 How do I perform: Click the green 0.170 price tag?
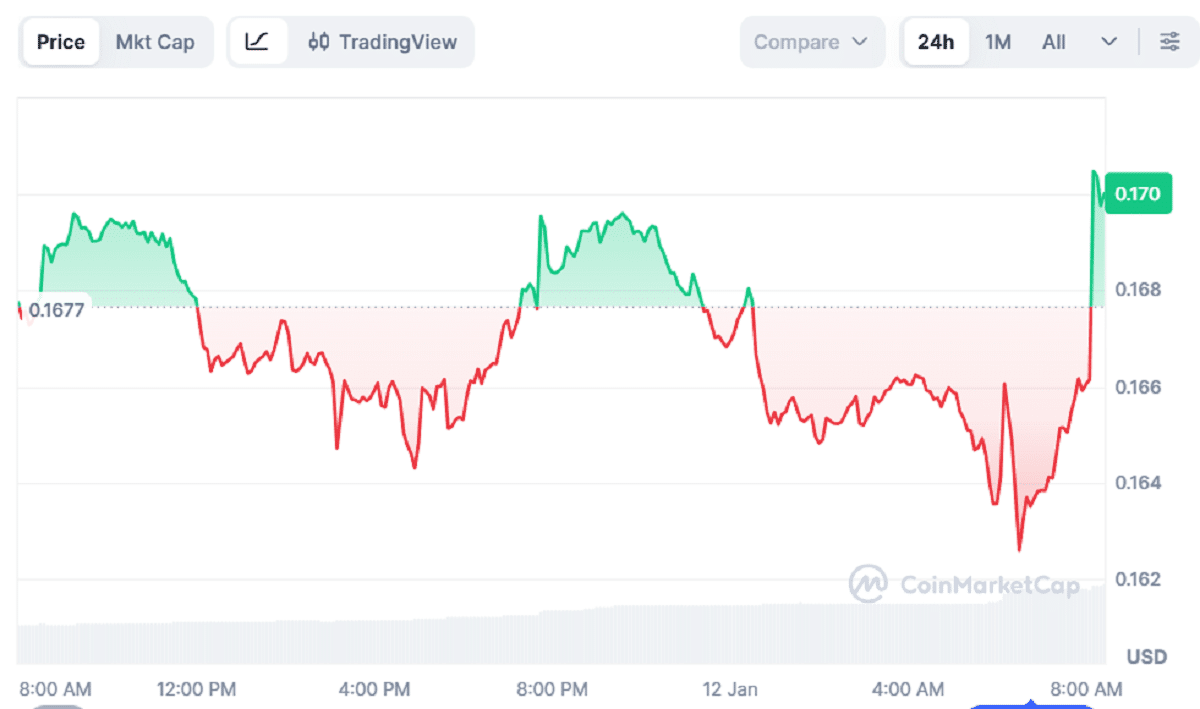point(1140,193)
